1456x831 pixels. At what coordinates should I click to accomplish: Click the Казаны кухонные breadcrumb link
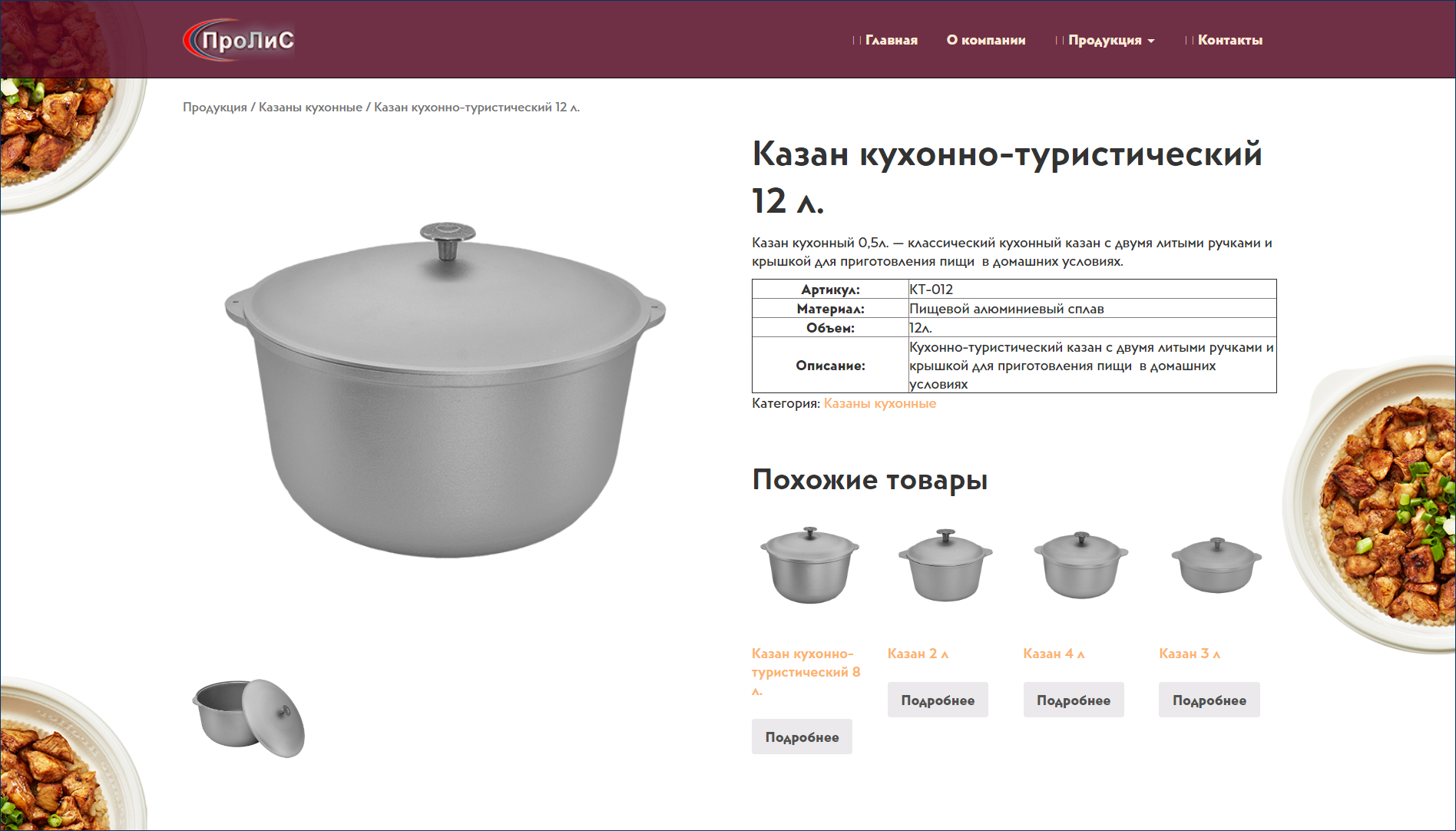click(310, 108)
